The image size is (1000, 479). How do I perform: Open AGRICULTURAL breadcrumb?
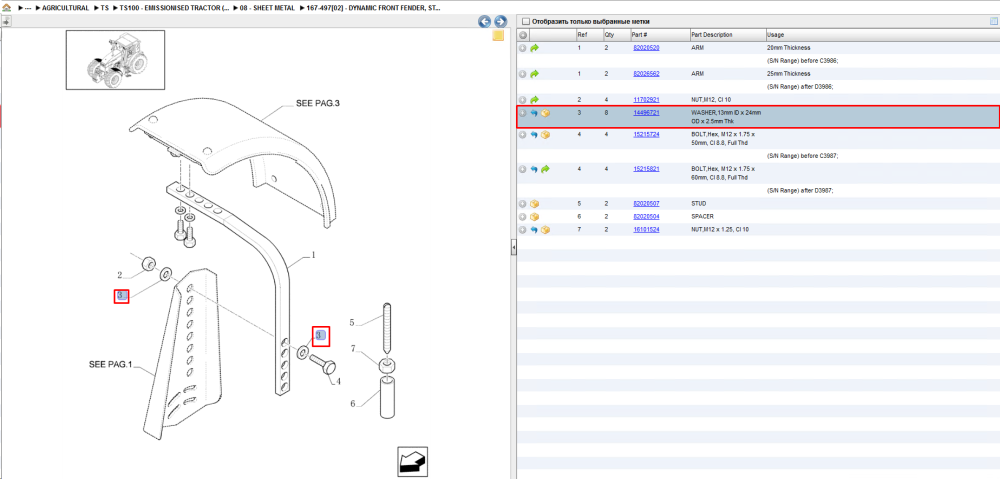pyautogui.click(x=65, y=8)
